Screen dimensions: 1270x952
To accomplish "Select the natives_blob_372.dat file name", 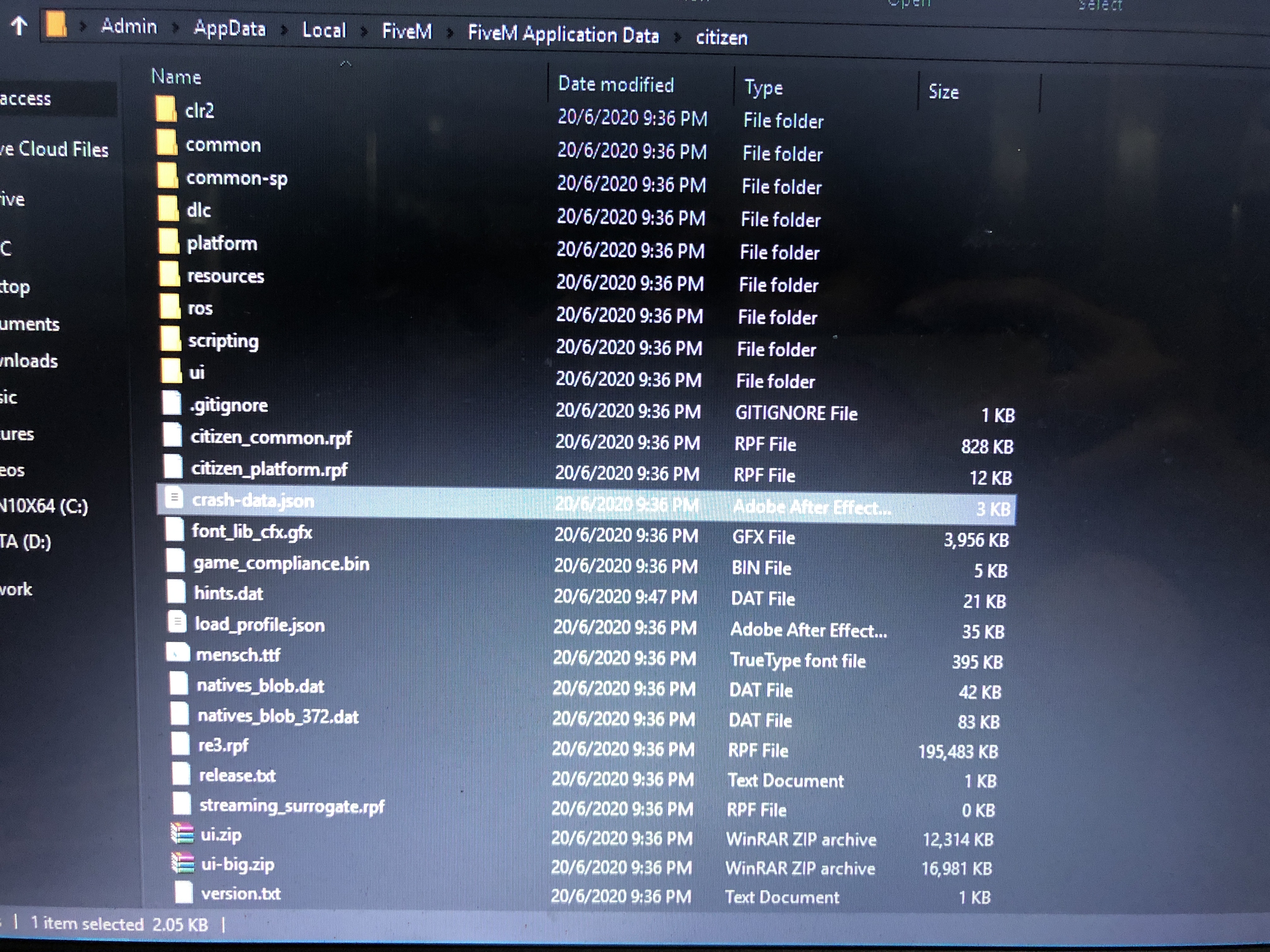I will coord(278,716).
